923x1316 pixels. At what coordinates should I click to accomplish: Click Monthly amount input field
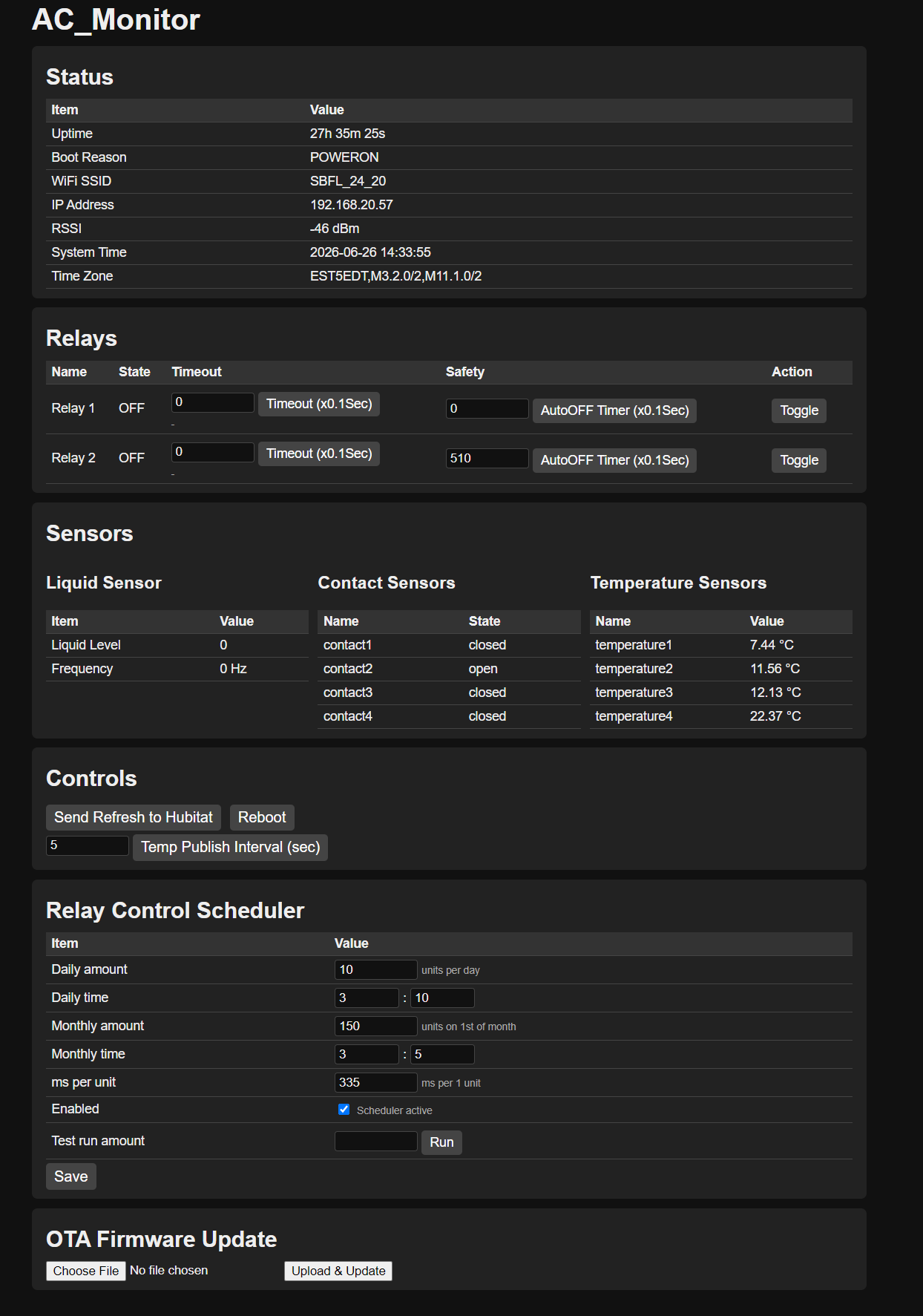click(376, 1026)
